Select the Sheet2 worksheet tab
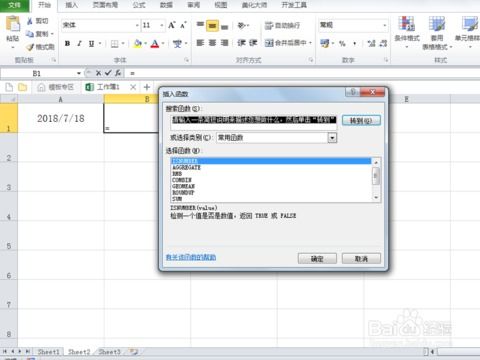This screenshot has width=480, height=360. click(x=79, y=352)
